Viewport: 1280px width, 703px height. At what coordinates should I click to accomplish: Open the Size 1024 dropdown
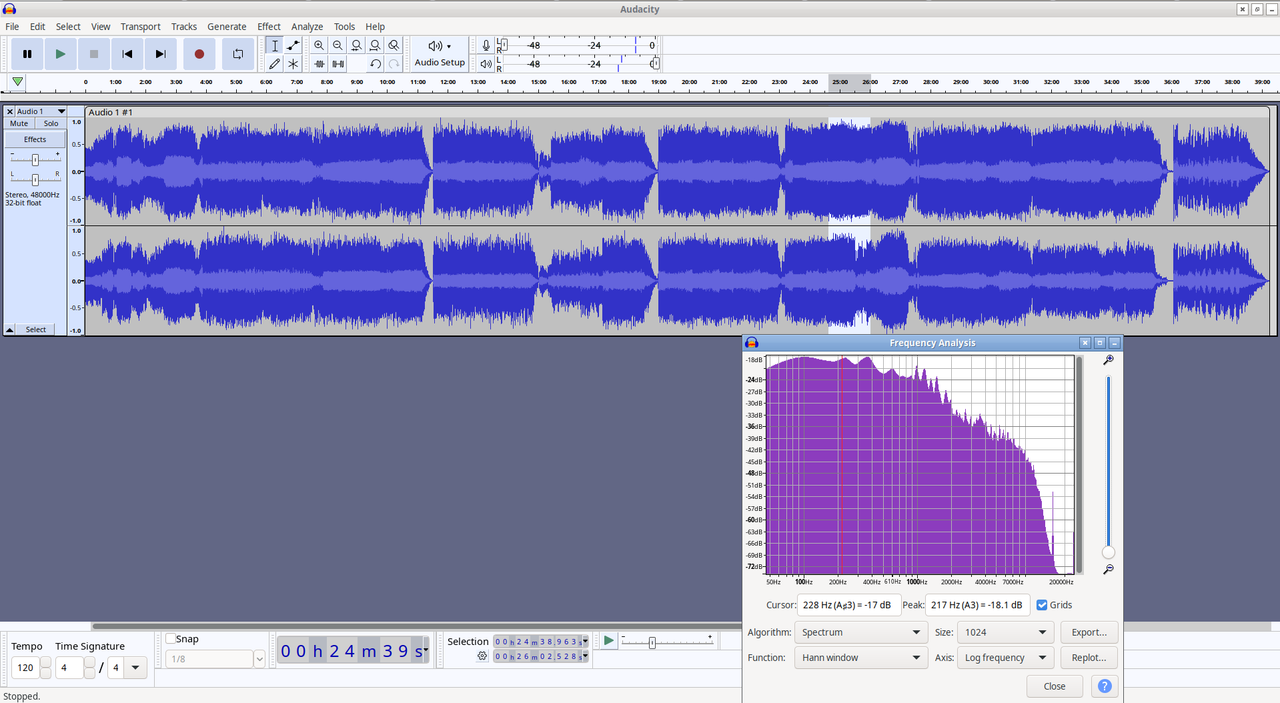click(1006, 632)
